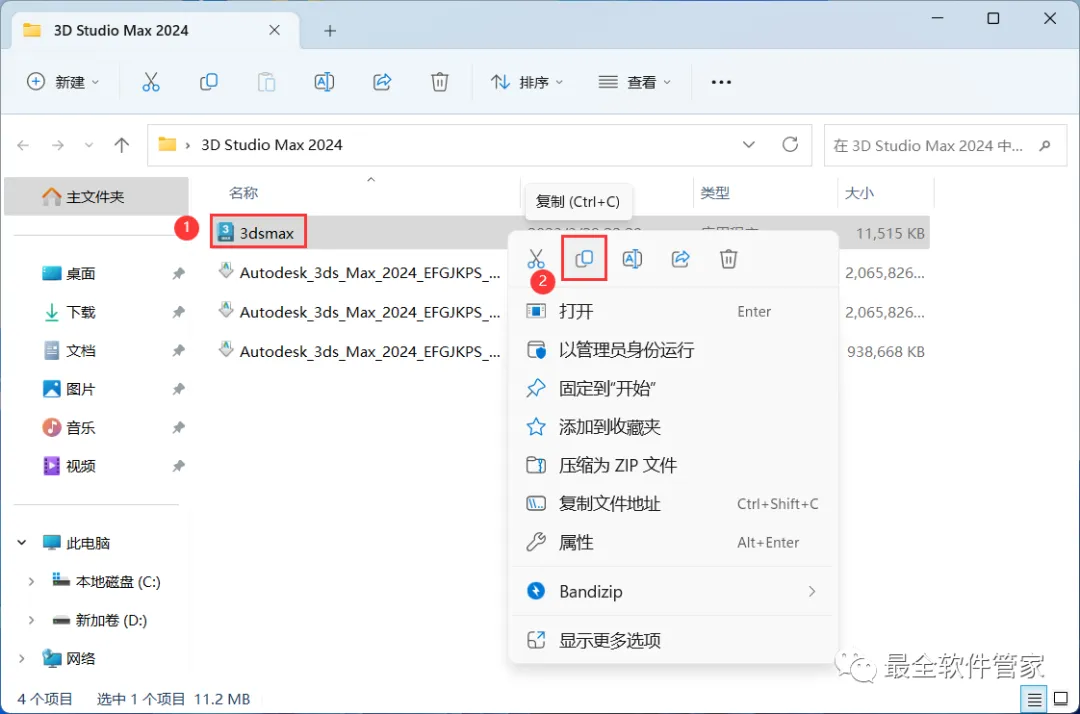Unpin 下载 using its pin icon
1080x714 pixels.
click(178, 312)
